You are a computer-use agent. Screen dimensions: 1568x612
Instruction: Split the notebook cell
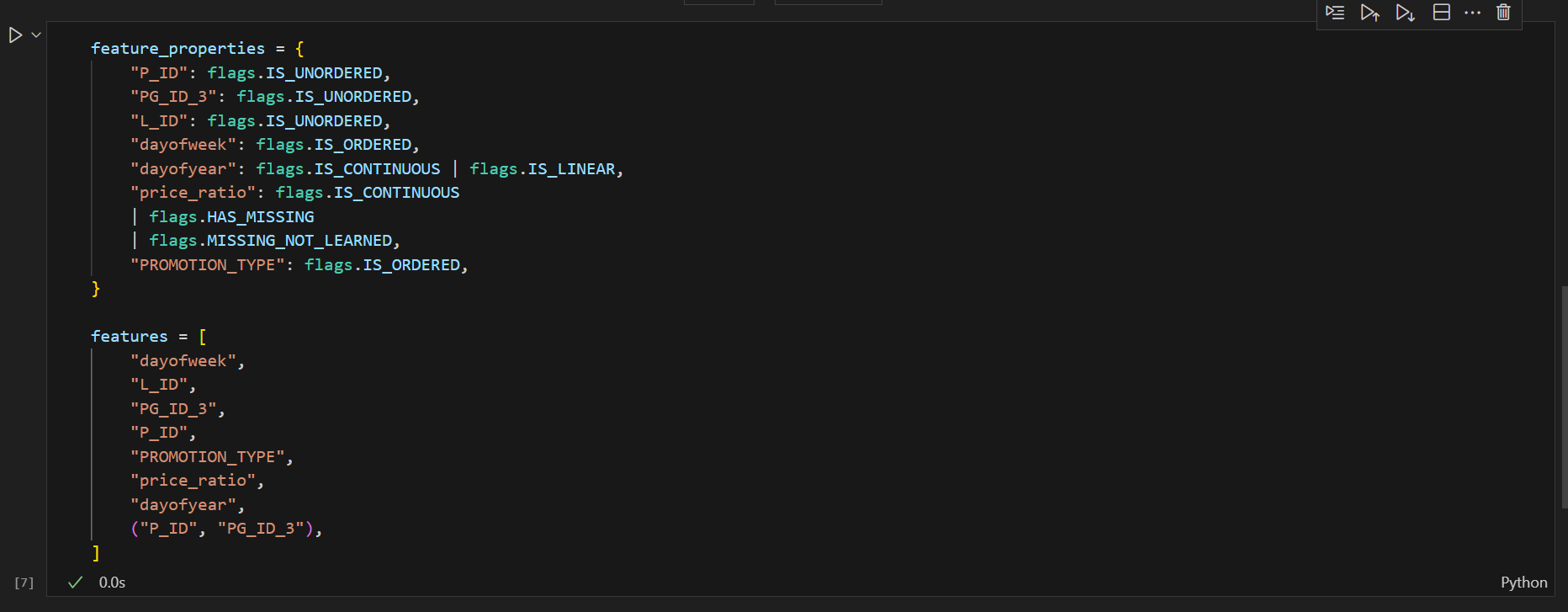click(x=1441, y=13)
